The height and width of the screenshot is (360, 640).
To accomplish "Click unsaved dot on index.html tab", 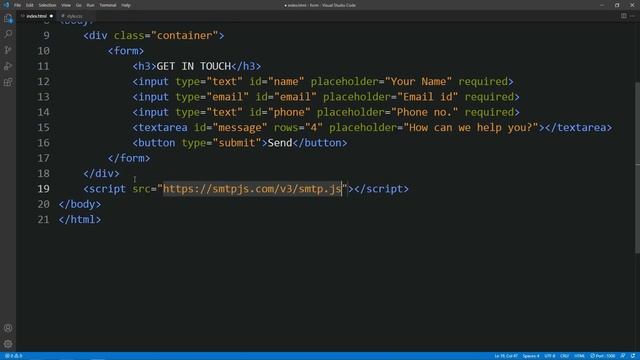I will coord(51,16).
